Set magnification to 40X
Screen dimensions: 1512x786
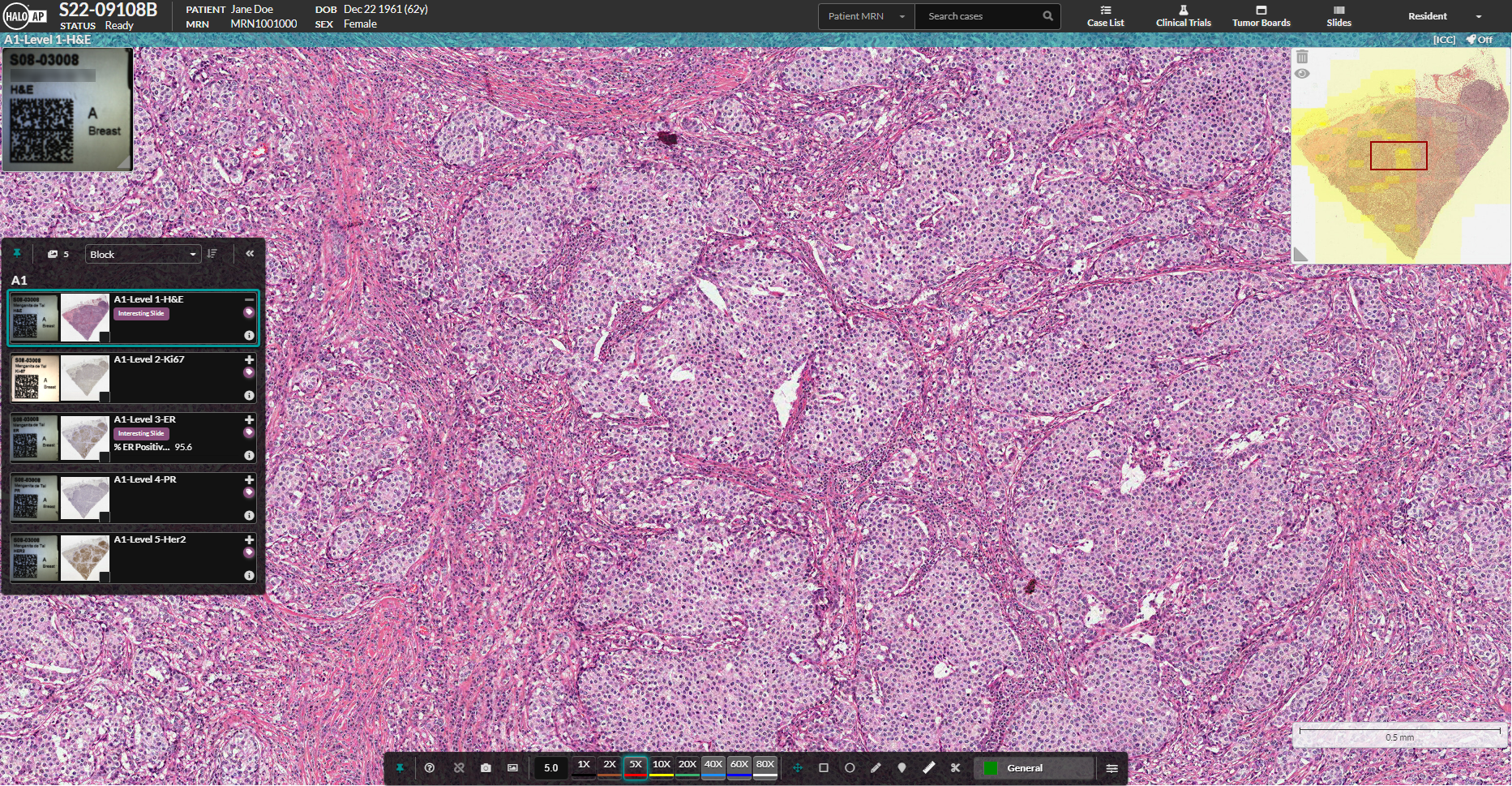[713, 767]
